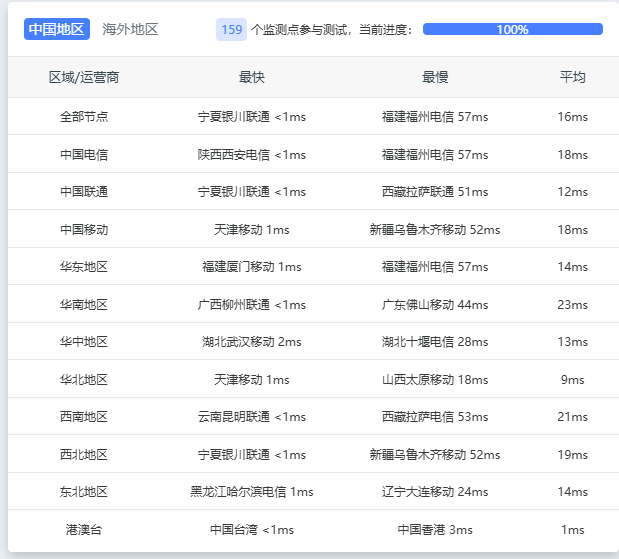Open the 海外地区 tab
Image resolution: width=619 pixels, height=559 pixels.
[x=130, y=29]
